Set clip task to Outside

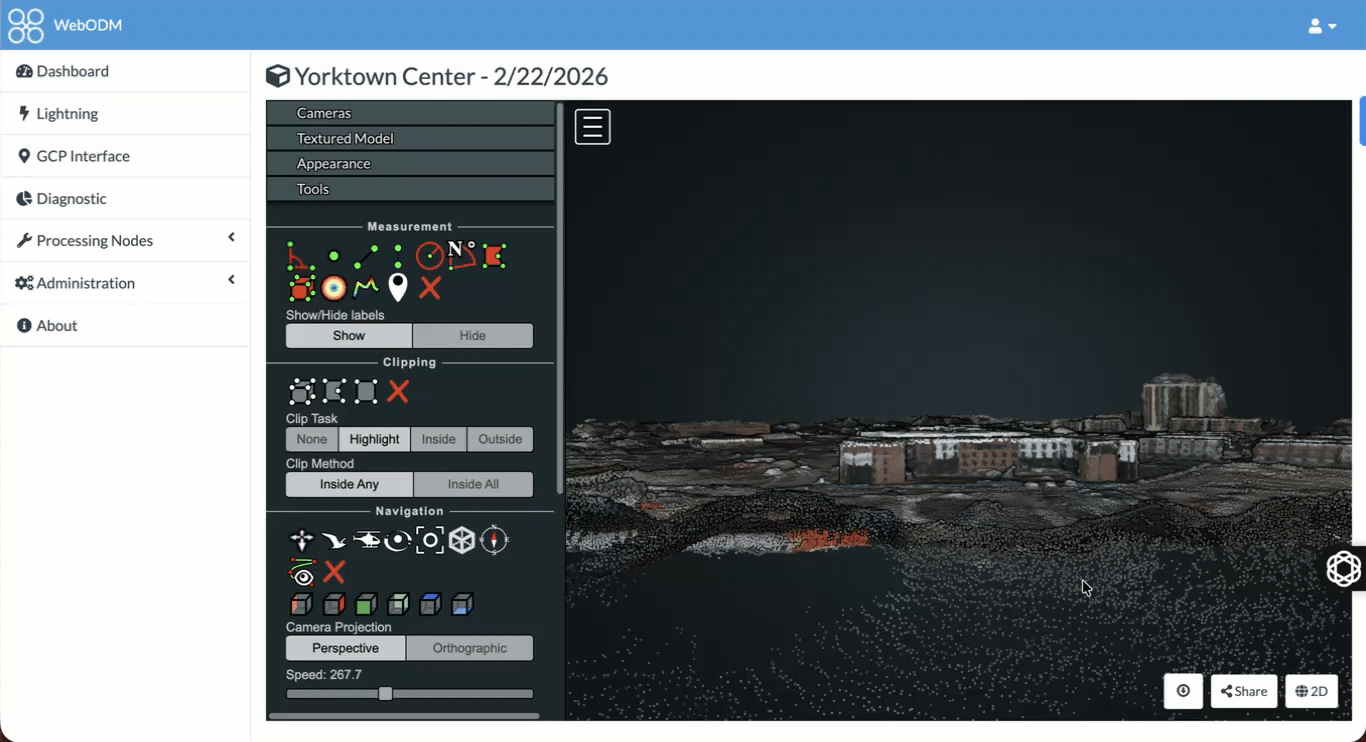(500, 439)
